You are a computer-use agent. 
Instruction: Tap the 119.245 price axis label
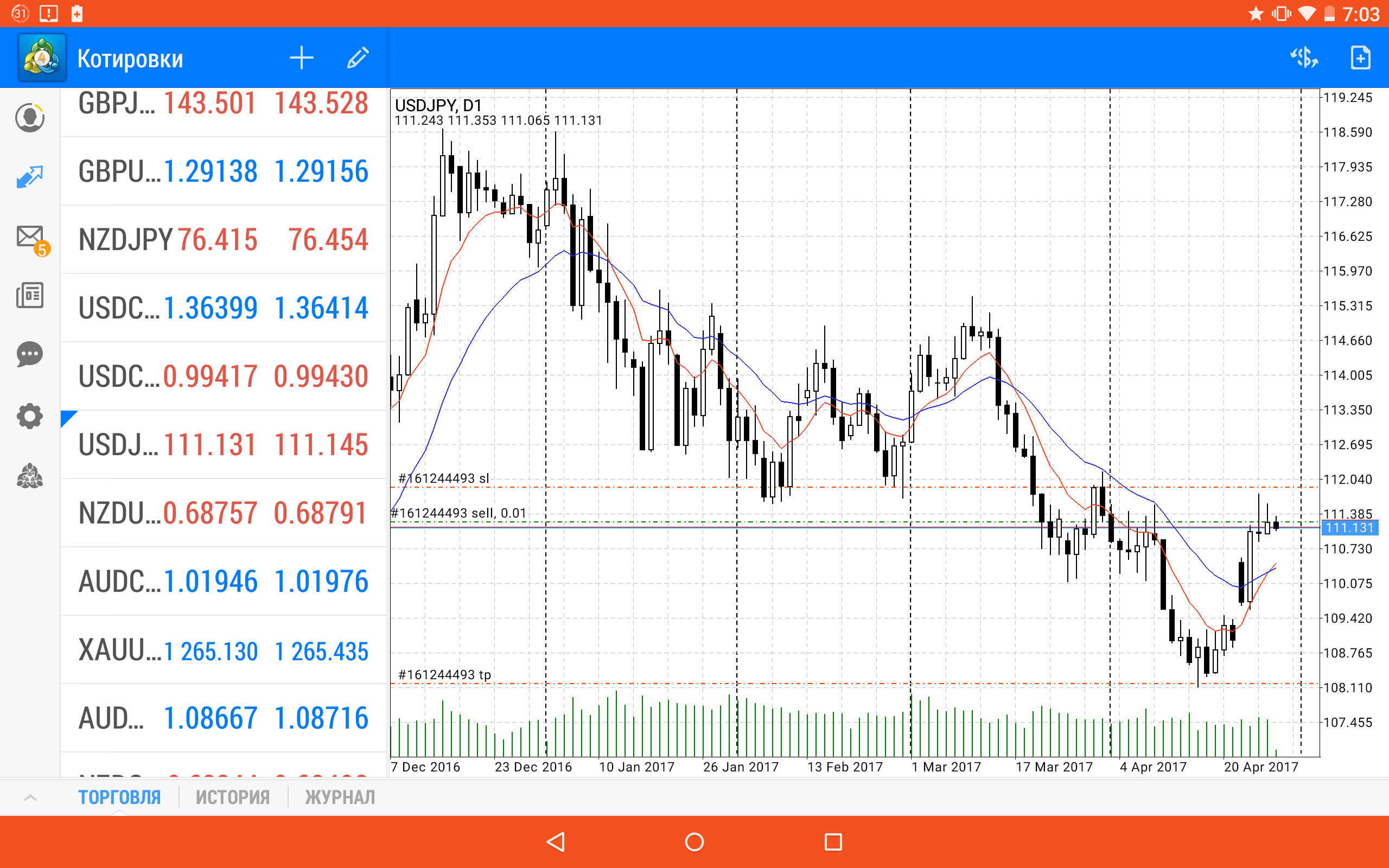(x=1348, y=98)
